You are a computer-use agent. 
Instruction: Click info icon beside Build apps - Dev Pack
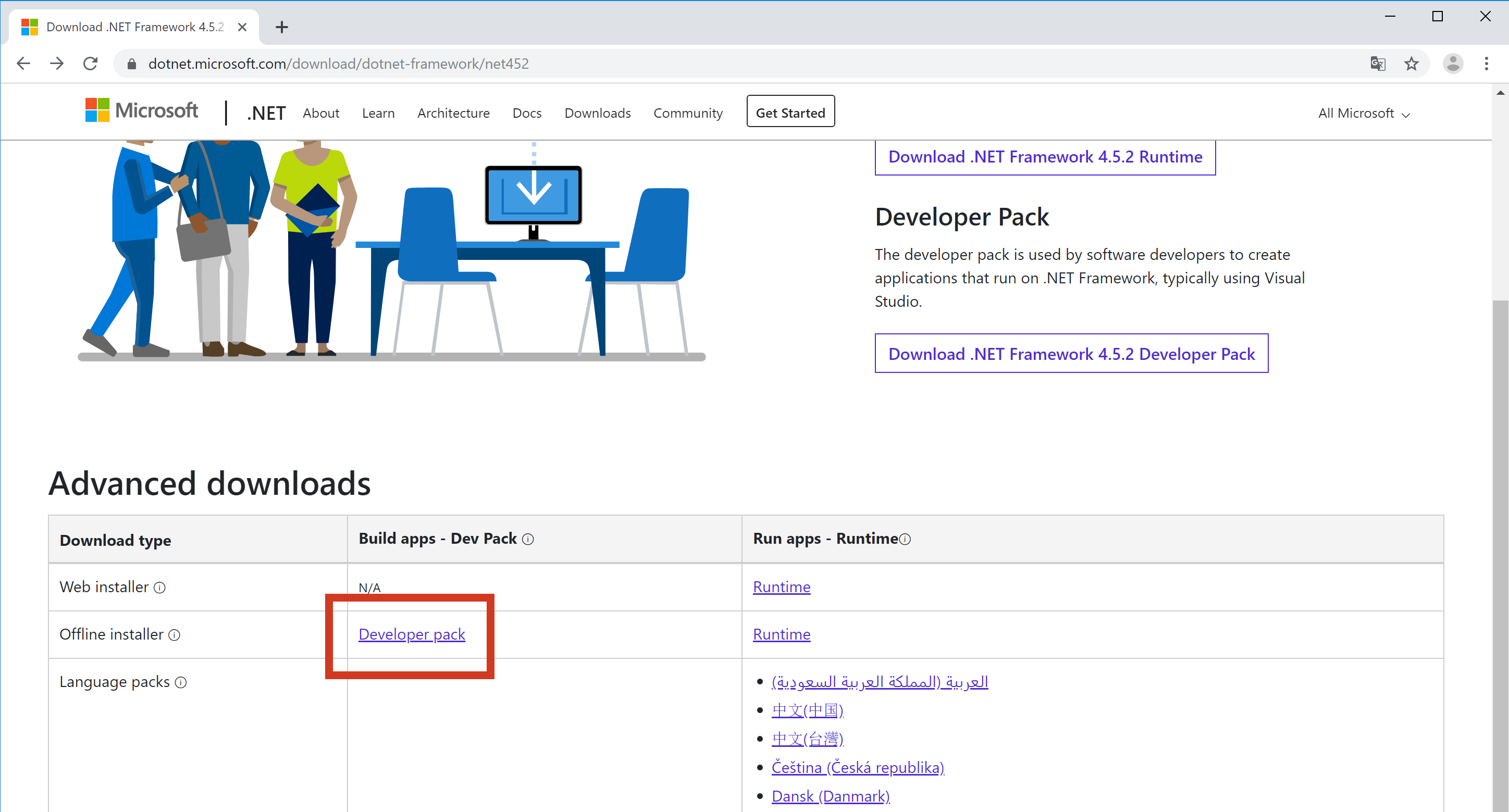click(528, 539)
